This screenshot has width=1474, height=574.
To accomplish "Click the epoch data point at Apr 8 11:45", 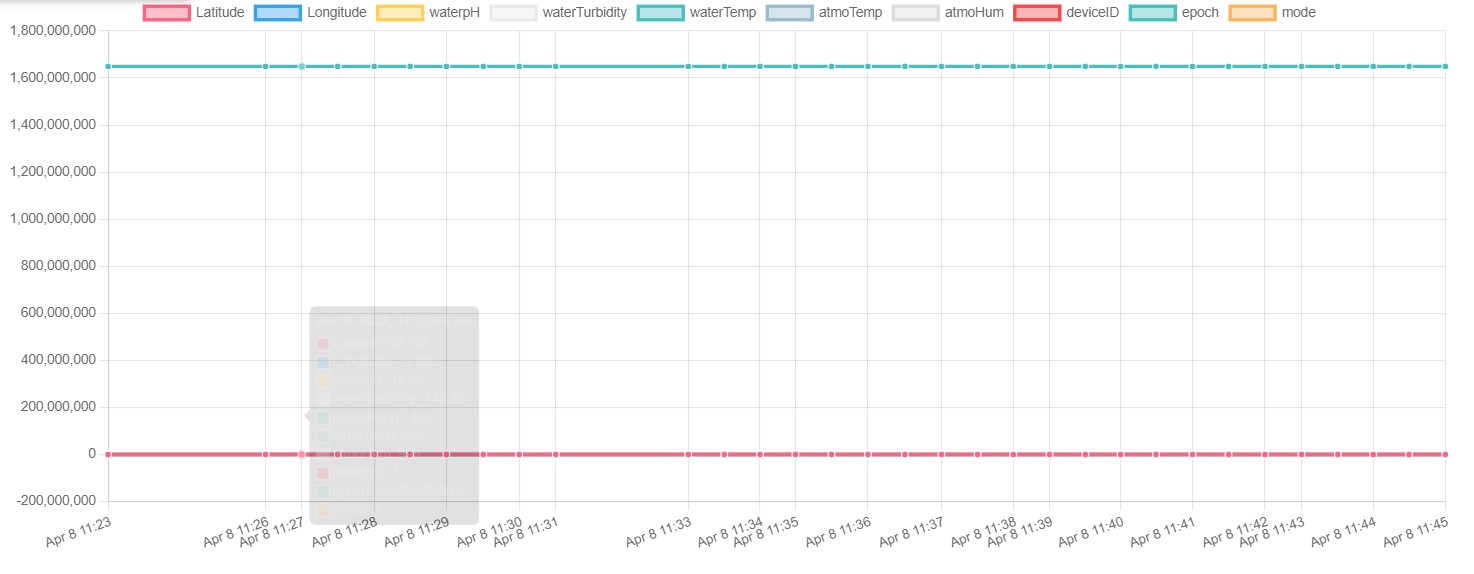I will click(x=1445, y=67).
